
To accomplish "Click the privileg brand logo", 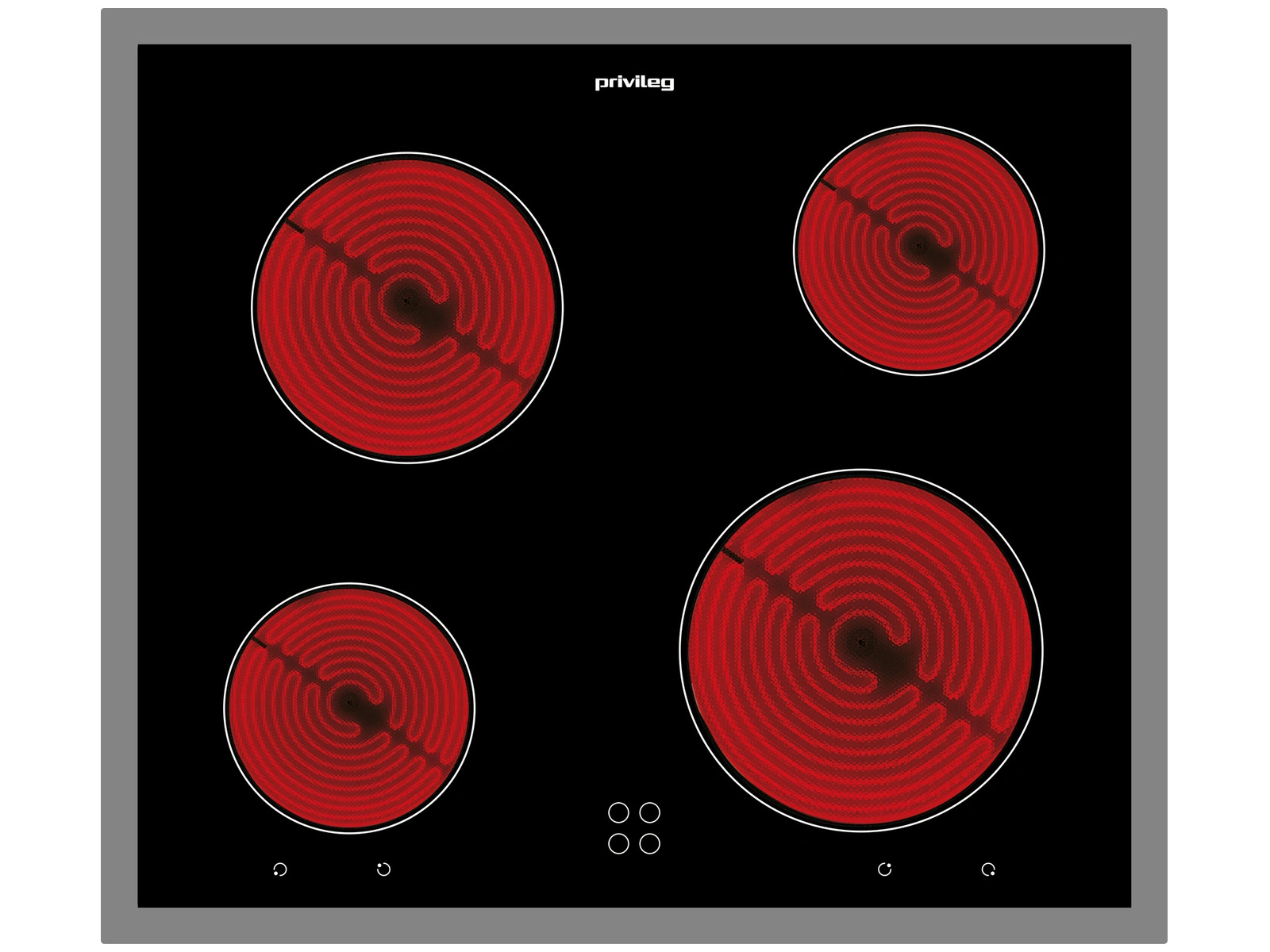I will (634, 83).
